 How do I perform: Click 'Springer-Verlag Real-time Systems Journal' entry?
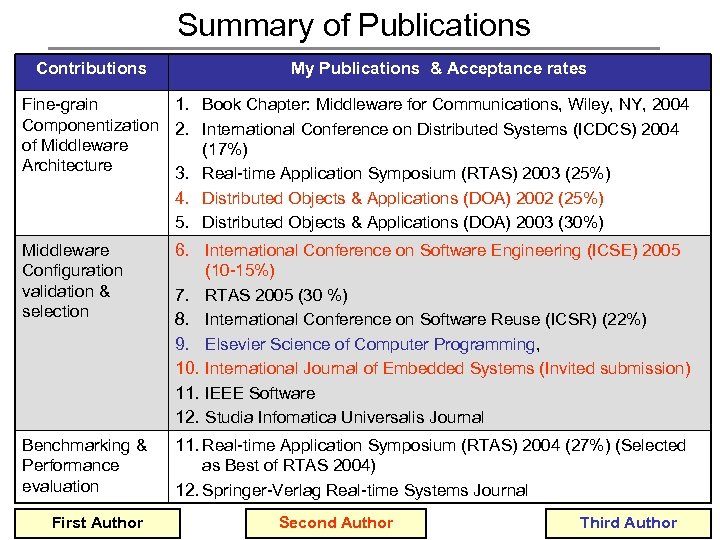(352, 490)
